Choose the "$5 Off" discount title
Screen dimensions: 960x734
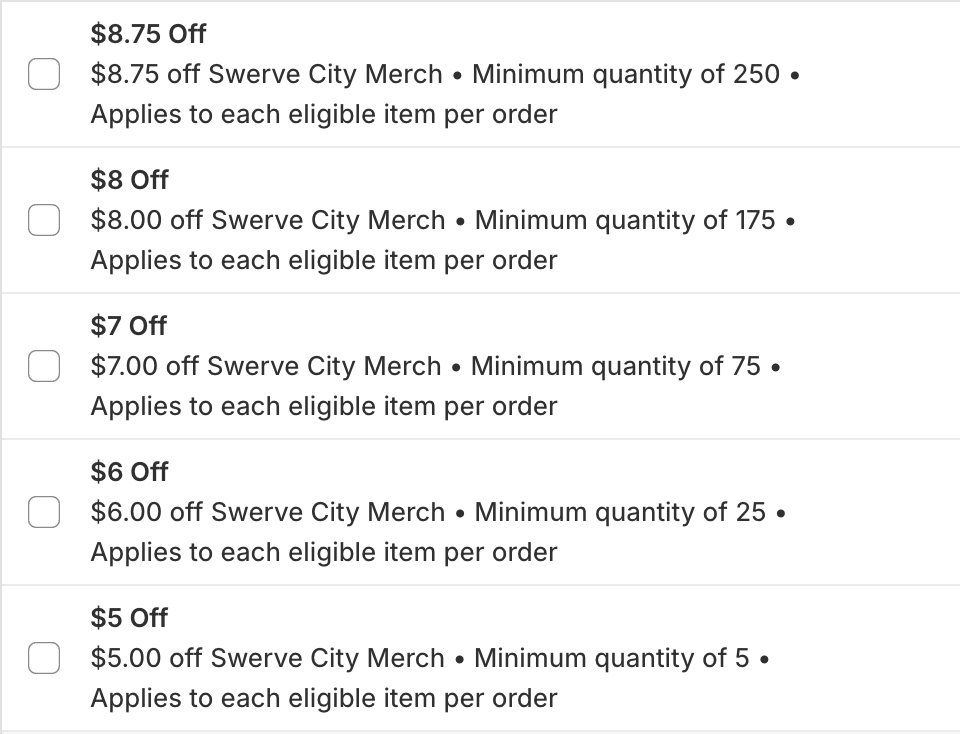[129, 618]
